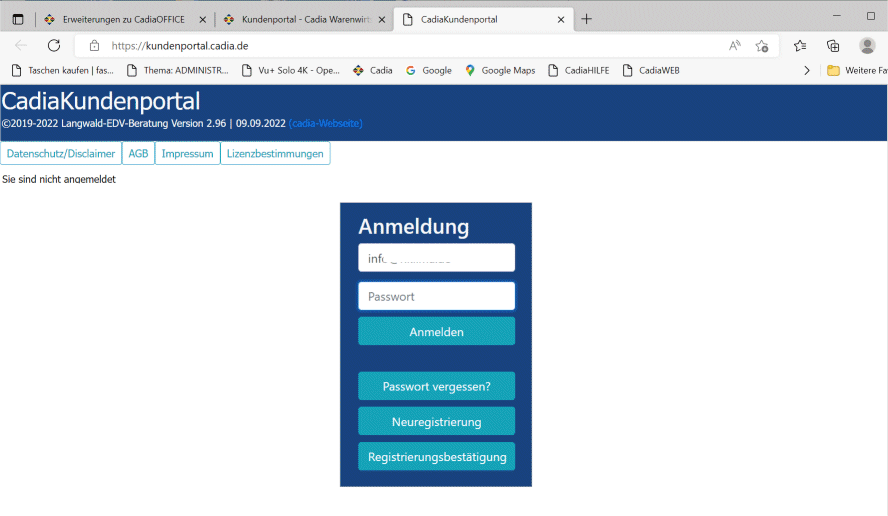Open browser Collections
This screenshot has width=888, height=516.
point(832,46)
